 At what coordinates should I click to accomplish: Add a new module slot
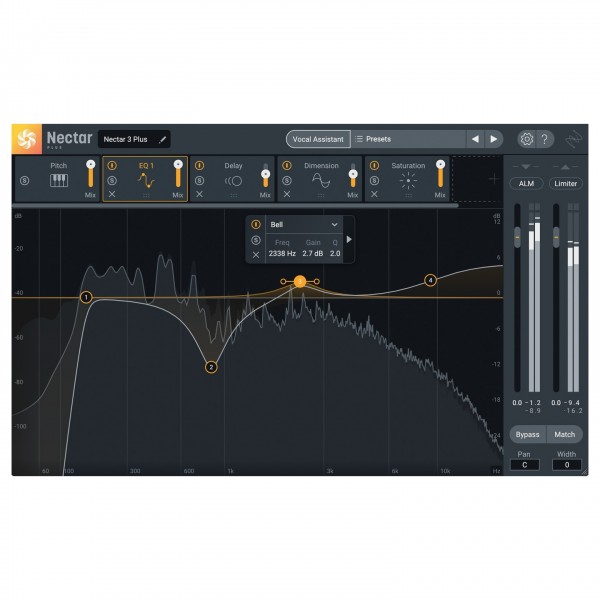[494, 179]
